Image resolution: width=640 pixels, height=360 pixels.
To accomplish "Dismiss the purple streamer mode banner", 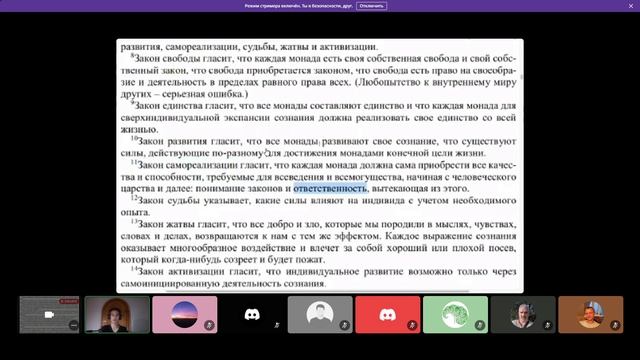I will [x=631, y=6].
